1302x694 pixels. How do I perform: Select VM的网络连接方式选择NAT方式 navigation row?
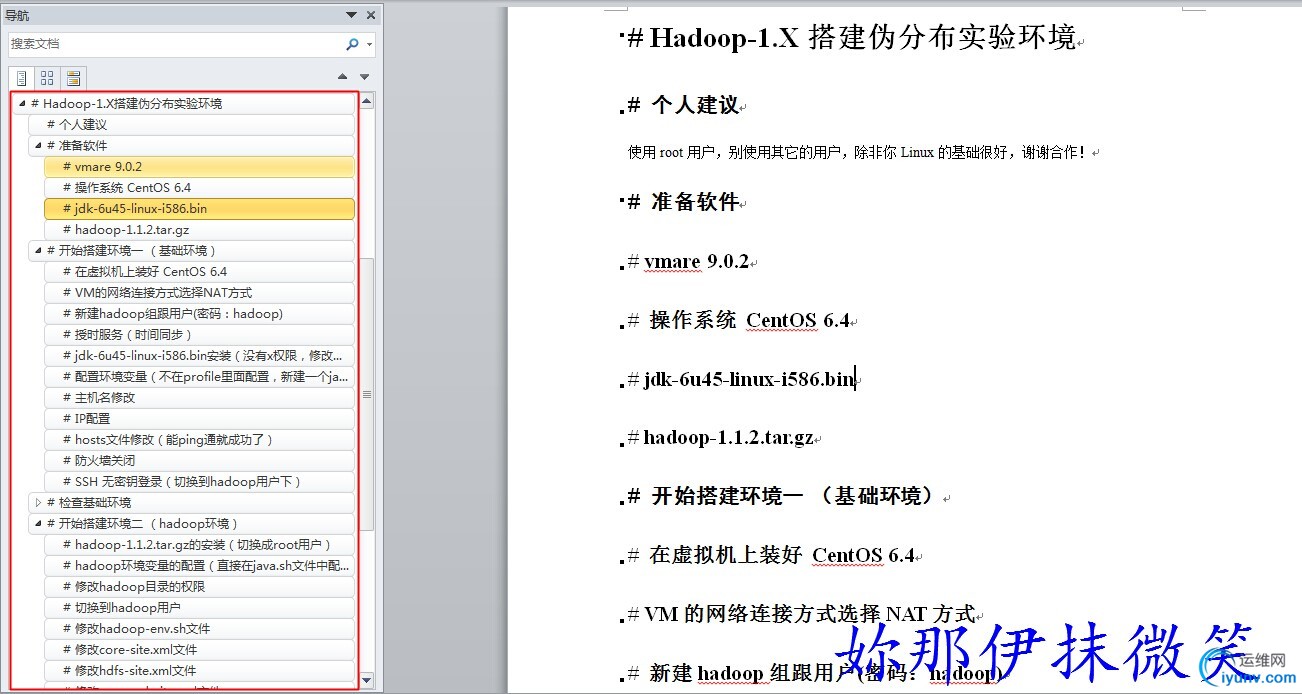pyautogui.click(x=199, y=292)
